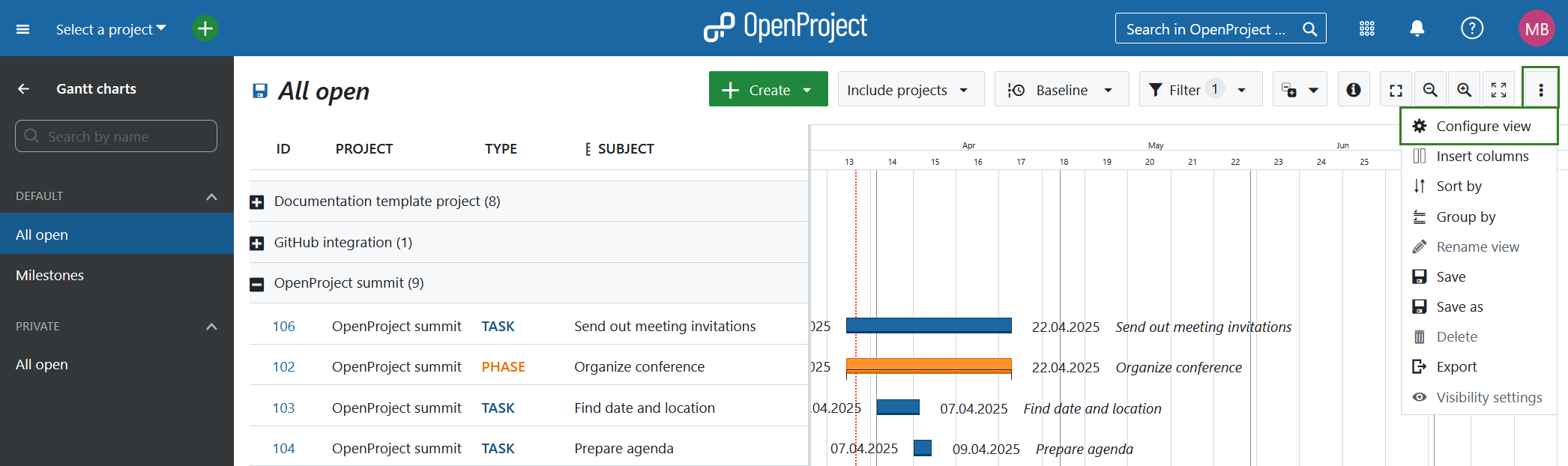The image size is (1568, 466).
Task: Click the notification bell icon
Action: coord(1417,28)
